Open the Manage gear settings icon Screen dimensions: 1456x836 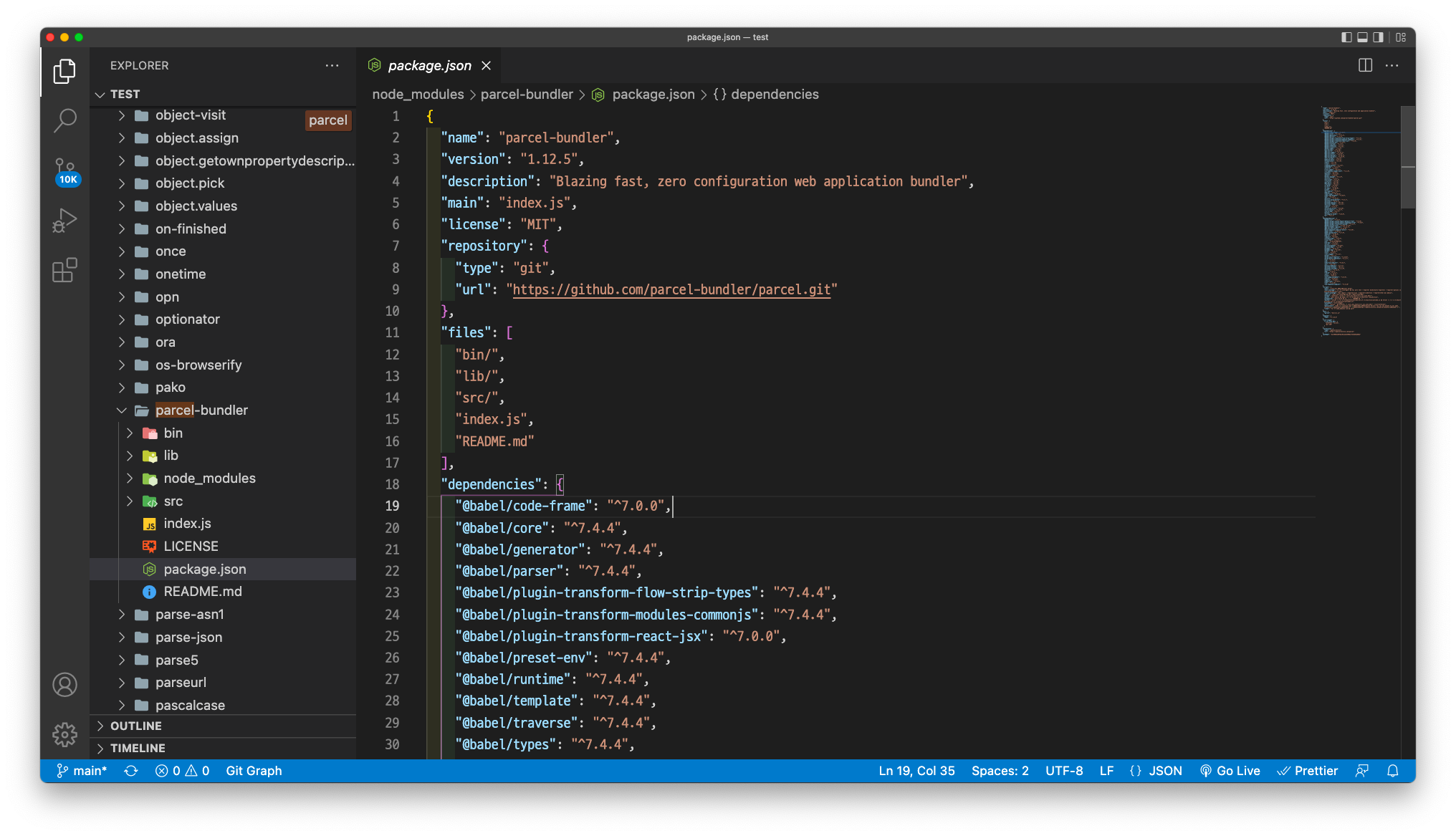click(x=64, y=734)
